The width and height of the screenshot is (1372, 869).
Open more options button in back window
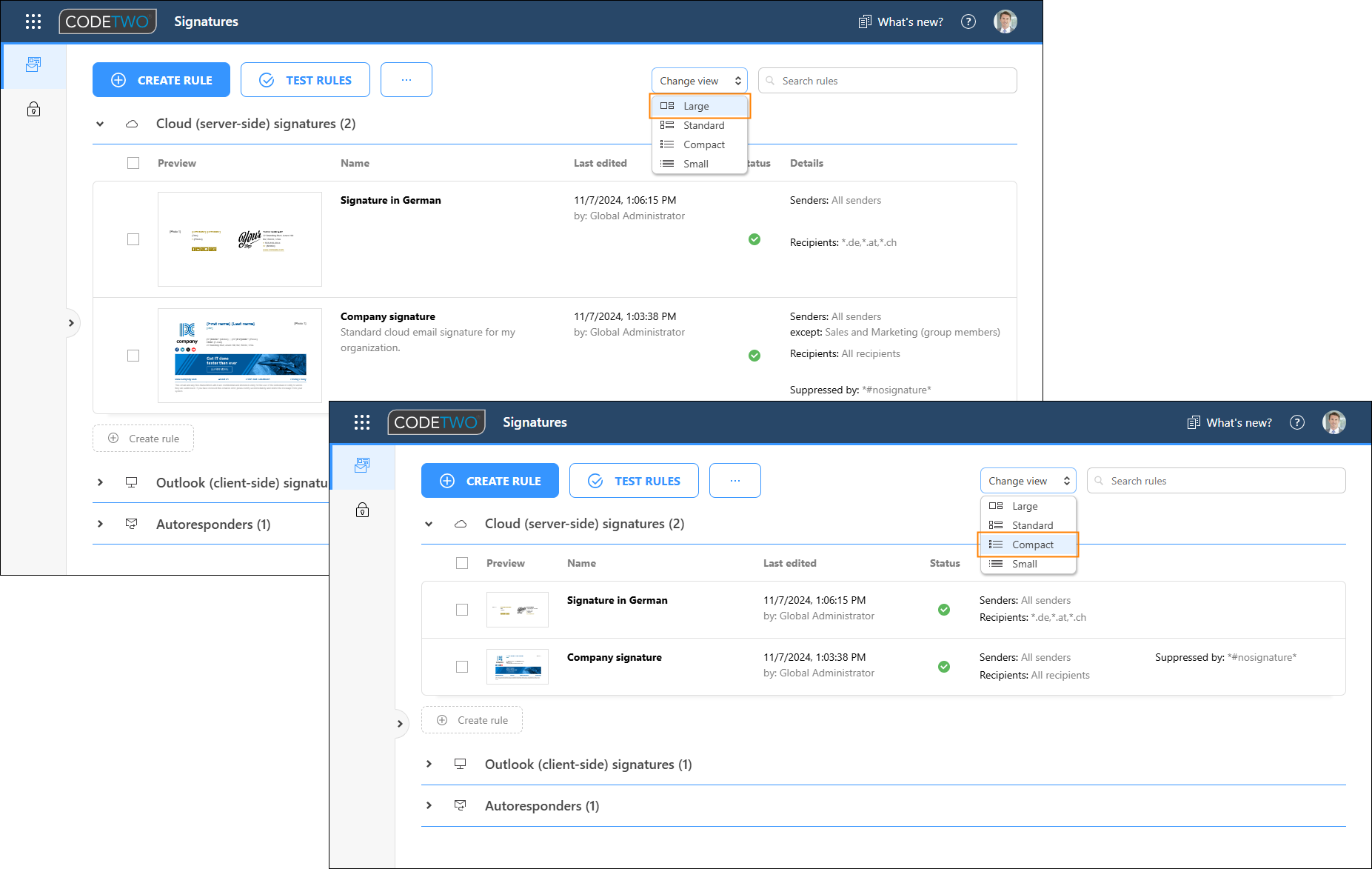pyautogui.click(x=406, y=80)
